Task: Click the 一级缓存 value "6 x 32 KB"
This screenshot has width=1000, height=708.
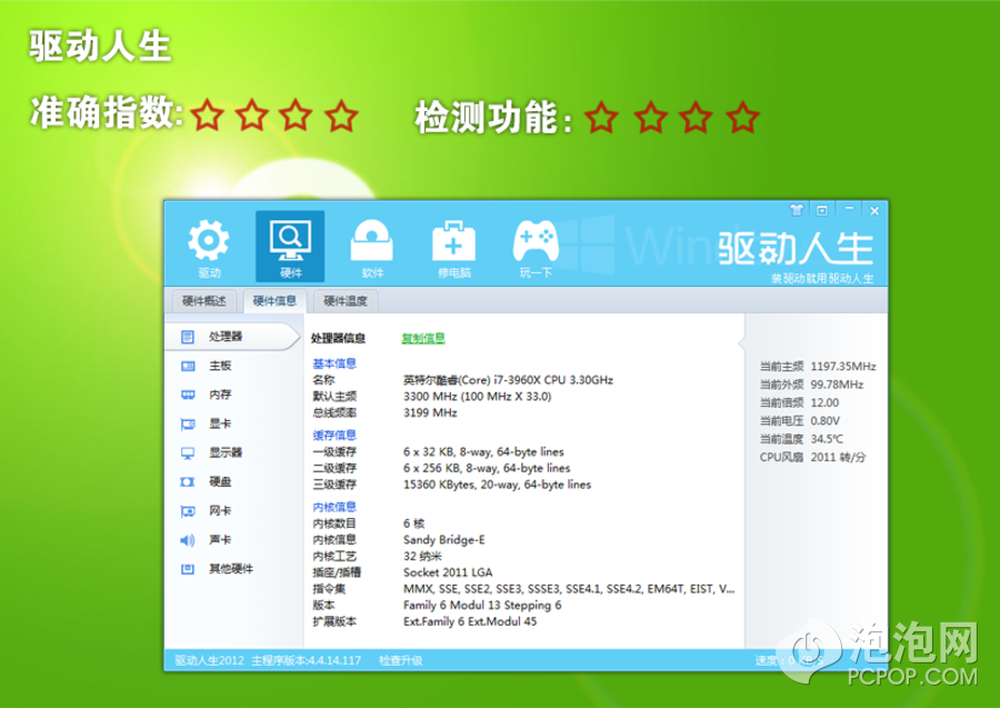Action: pyautogui.click(x=428, y=452)
